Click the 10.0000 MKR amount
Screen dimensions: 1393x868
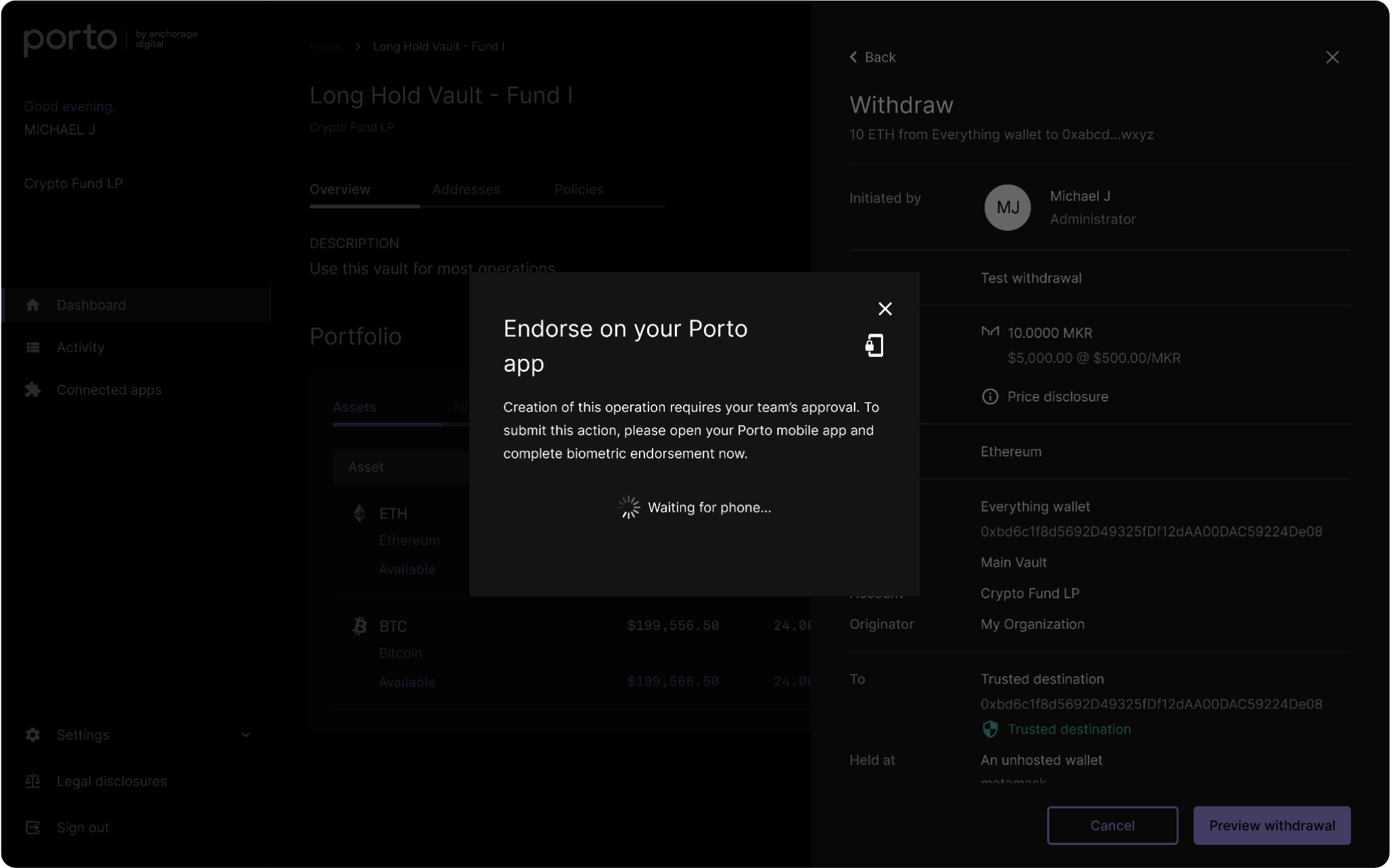1049,333
